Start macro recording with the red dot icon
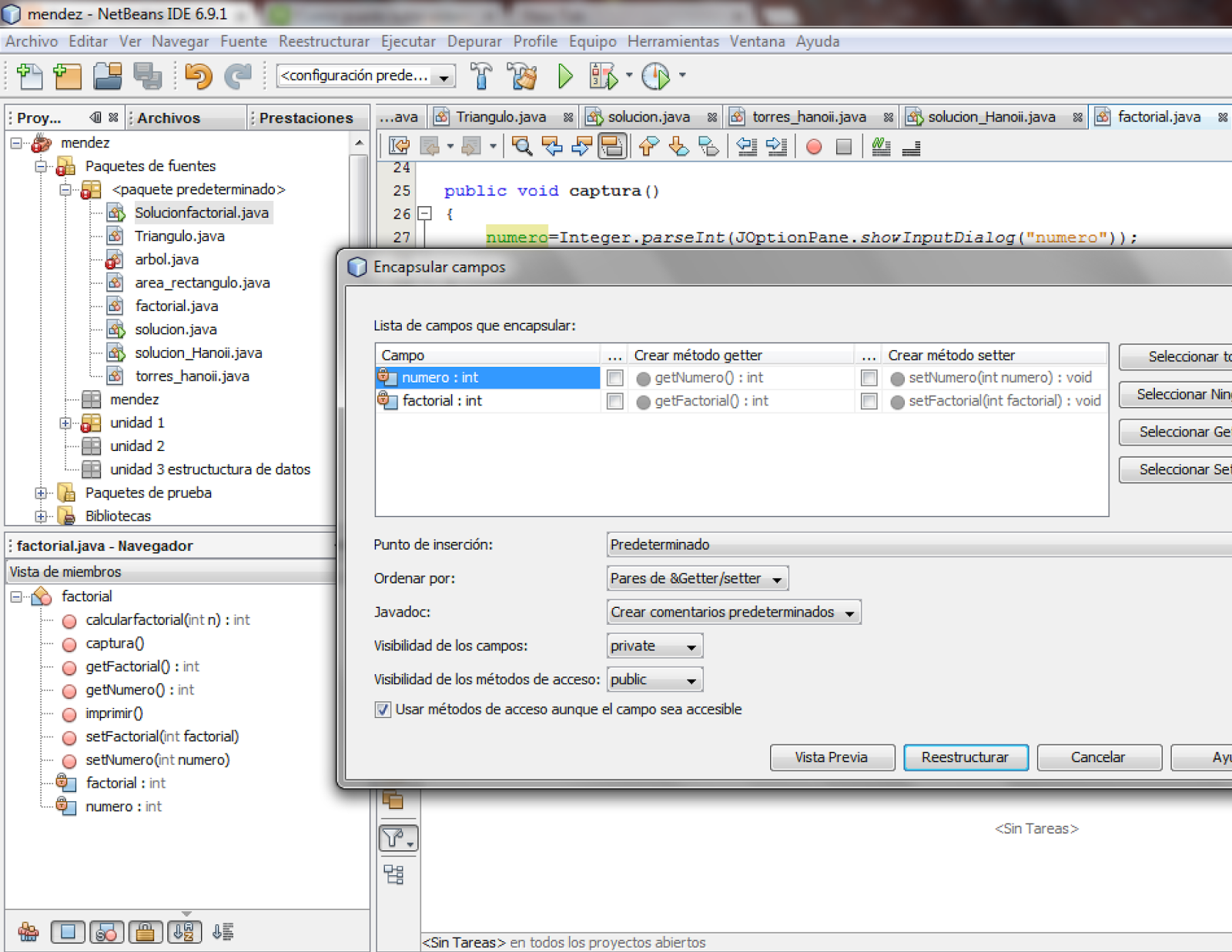The width and height of the screenshot is (1232, 952). [x=814, y=146]
